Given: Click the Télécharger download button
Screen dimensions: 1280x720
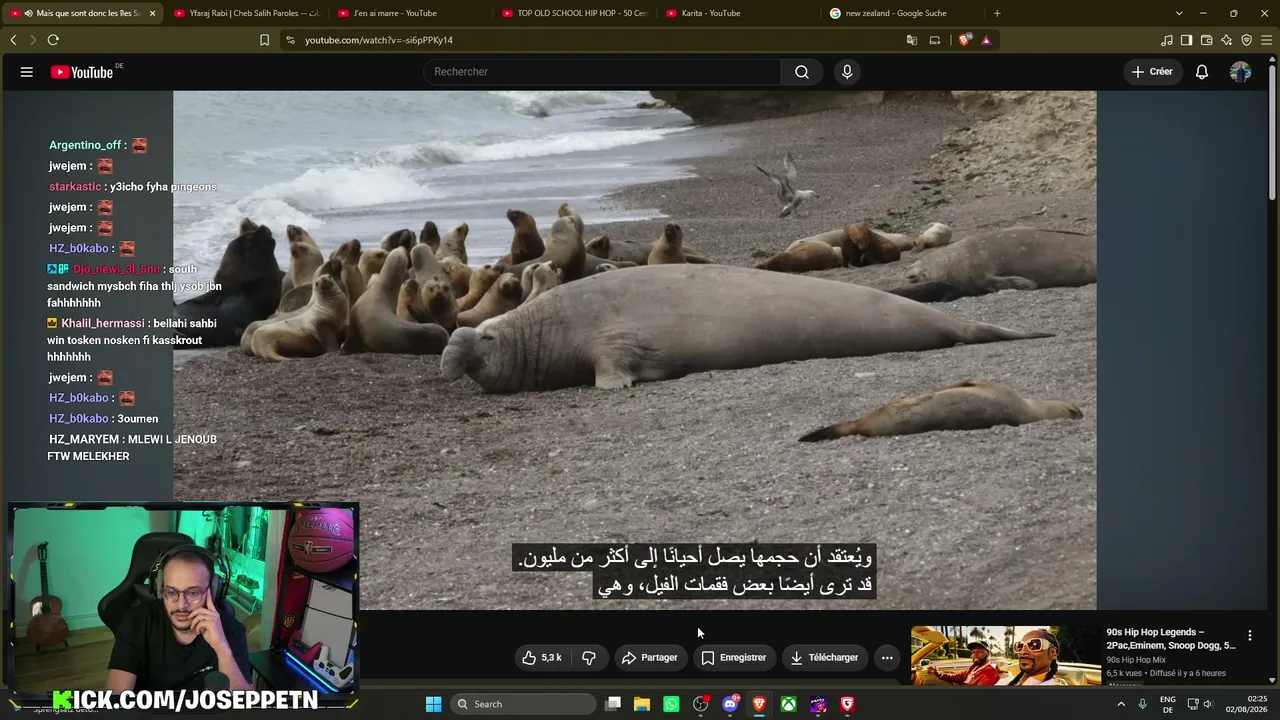Looking at the screenshot, I should click(824, 658).
